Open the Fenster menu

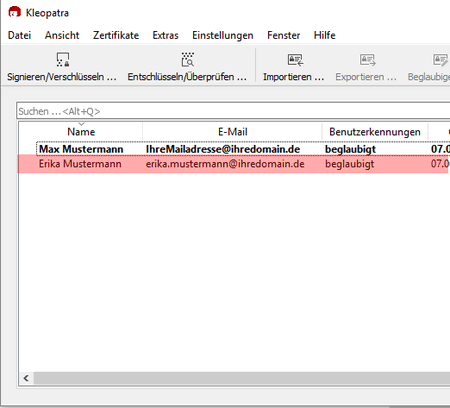(x=283, y=35)
